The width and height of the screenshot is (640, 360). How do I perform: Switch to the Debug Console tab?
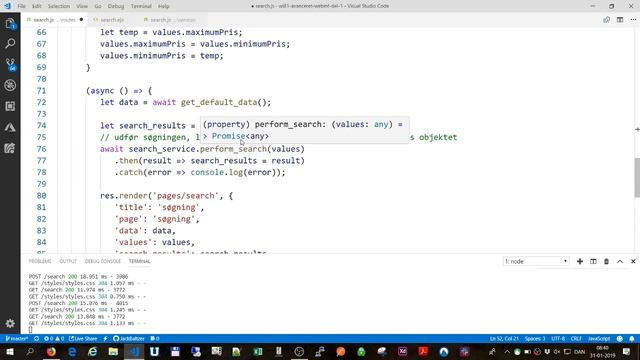point(102,261)
